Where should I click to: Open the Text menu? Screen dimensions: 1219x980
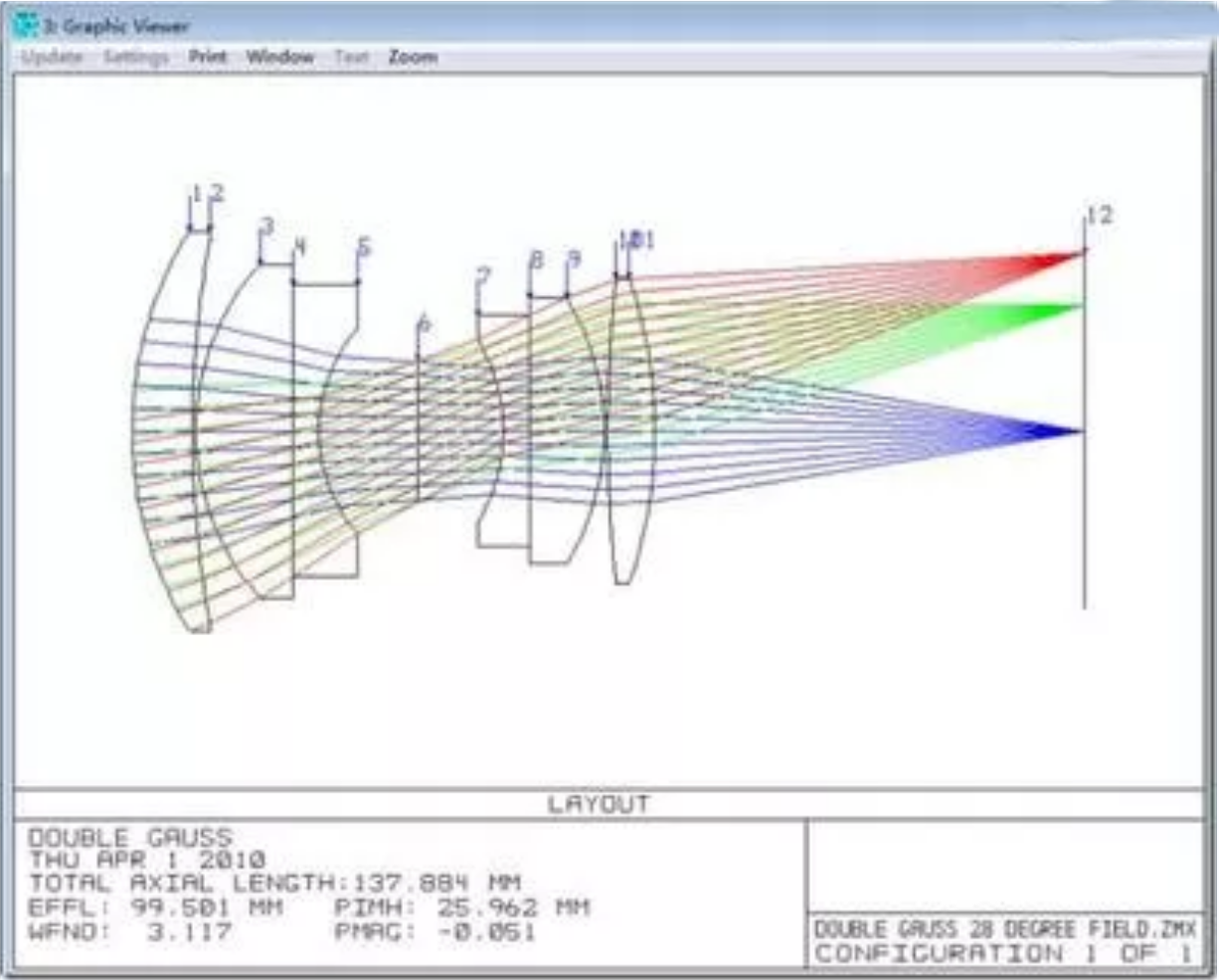coord(351,58)
